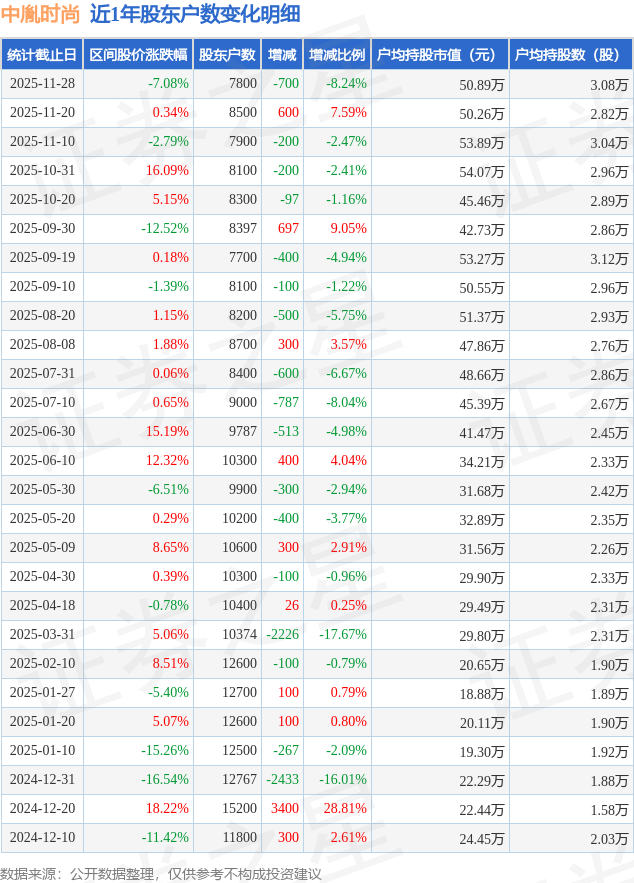Click the 增减 column header
This screenshot has width=634, height=883.
pos(283,55)
